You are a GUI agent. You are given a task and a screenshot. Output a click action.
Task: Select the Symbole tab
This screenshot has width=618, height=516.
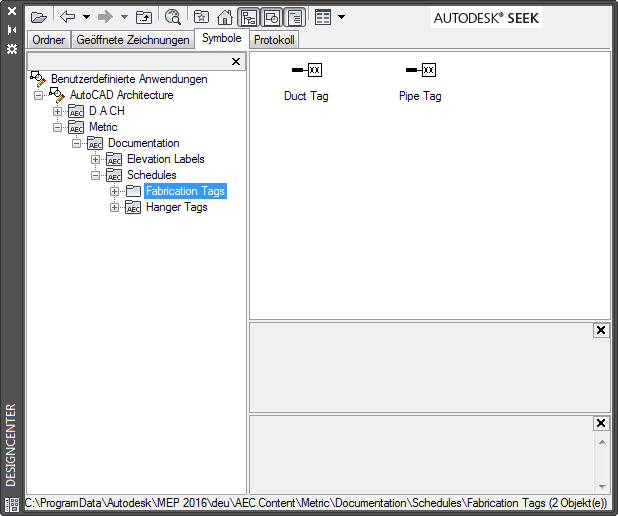tap(222, 38)
